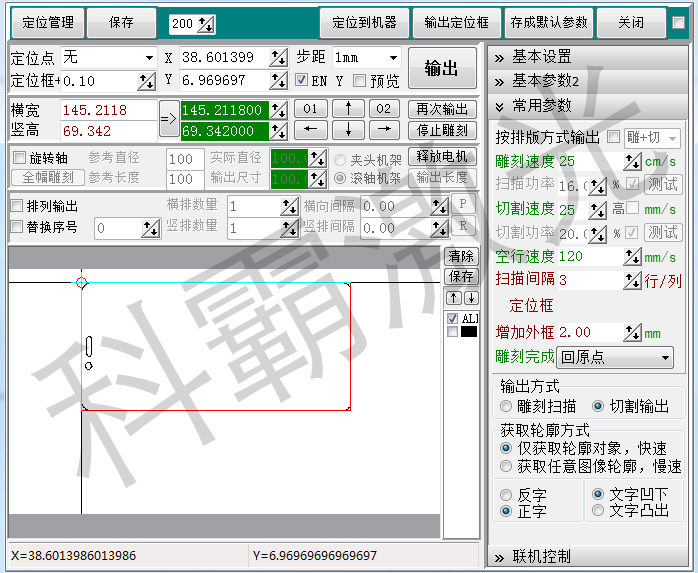Click the 01 position button
Screen dimensions: 698x573
pos(311,108)
